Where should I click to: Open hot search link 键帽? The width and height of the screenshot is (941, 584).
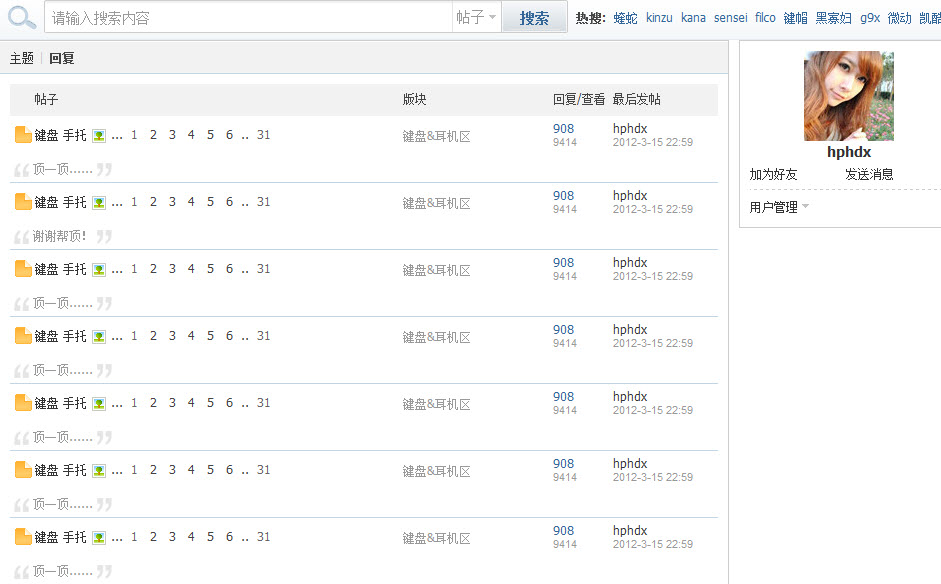click(x=796, y=18)
